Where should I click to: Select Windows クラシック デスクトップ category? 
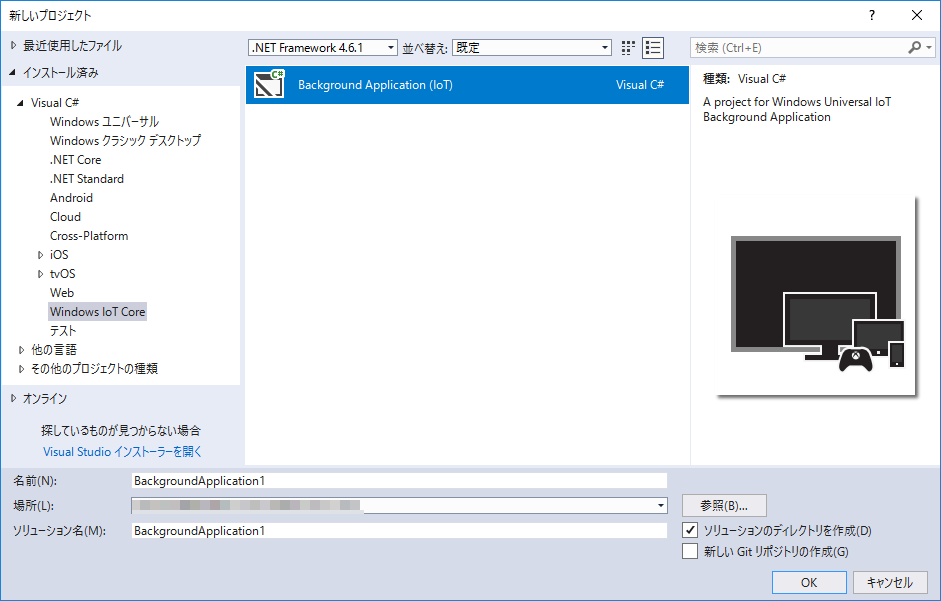(x=125, y=140)
